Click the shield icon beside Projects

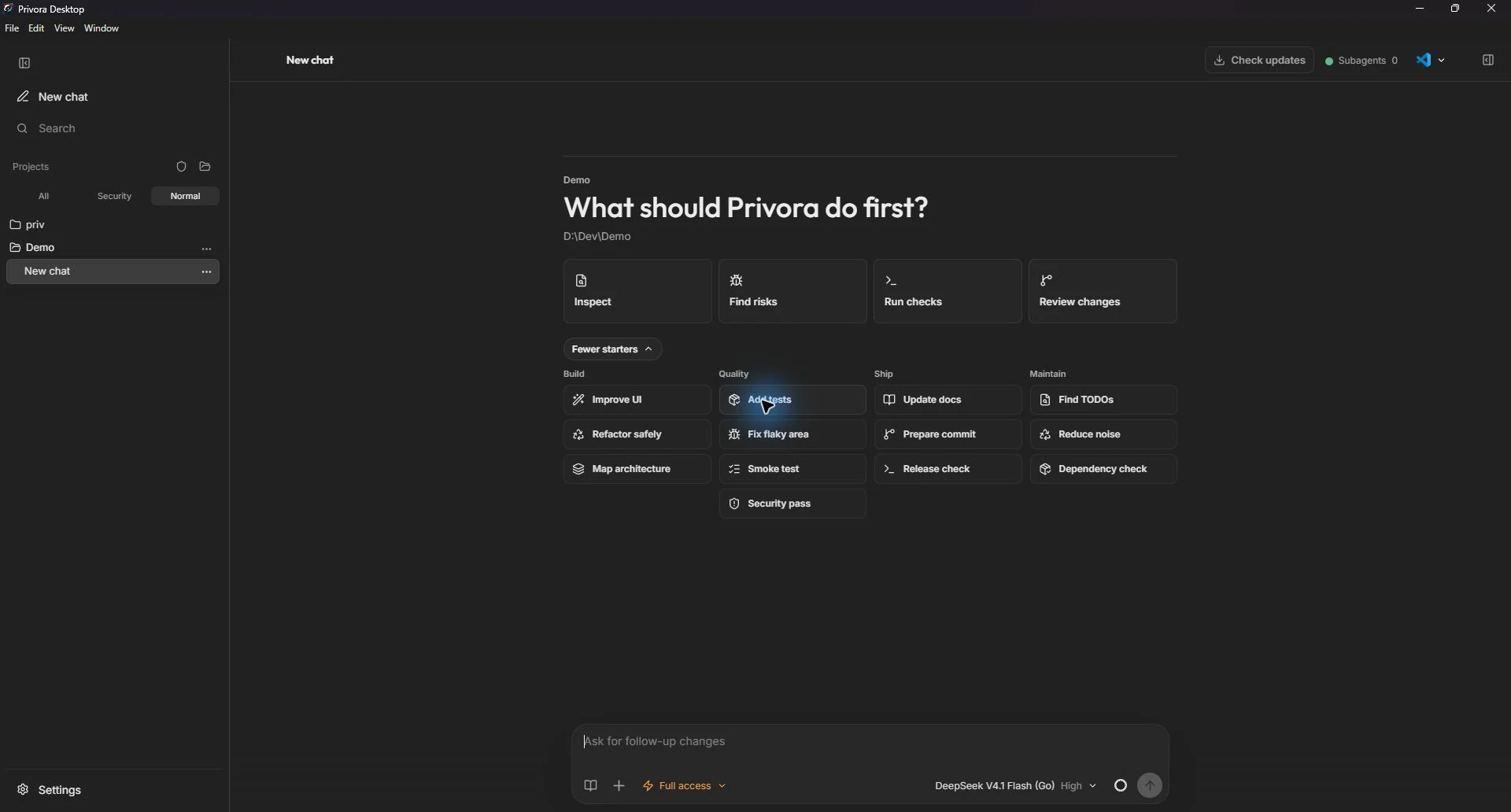182,167
